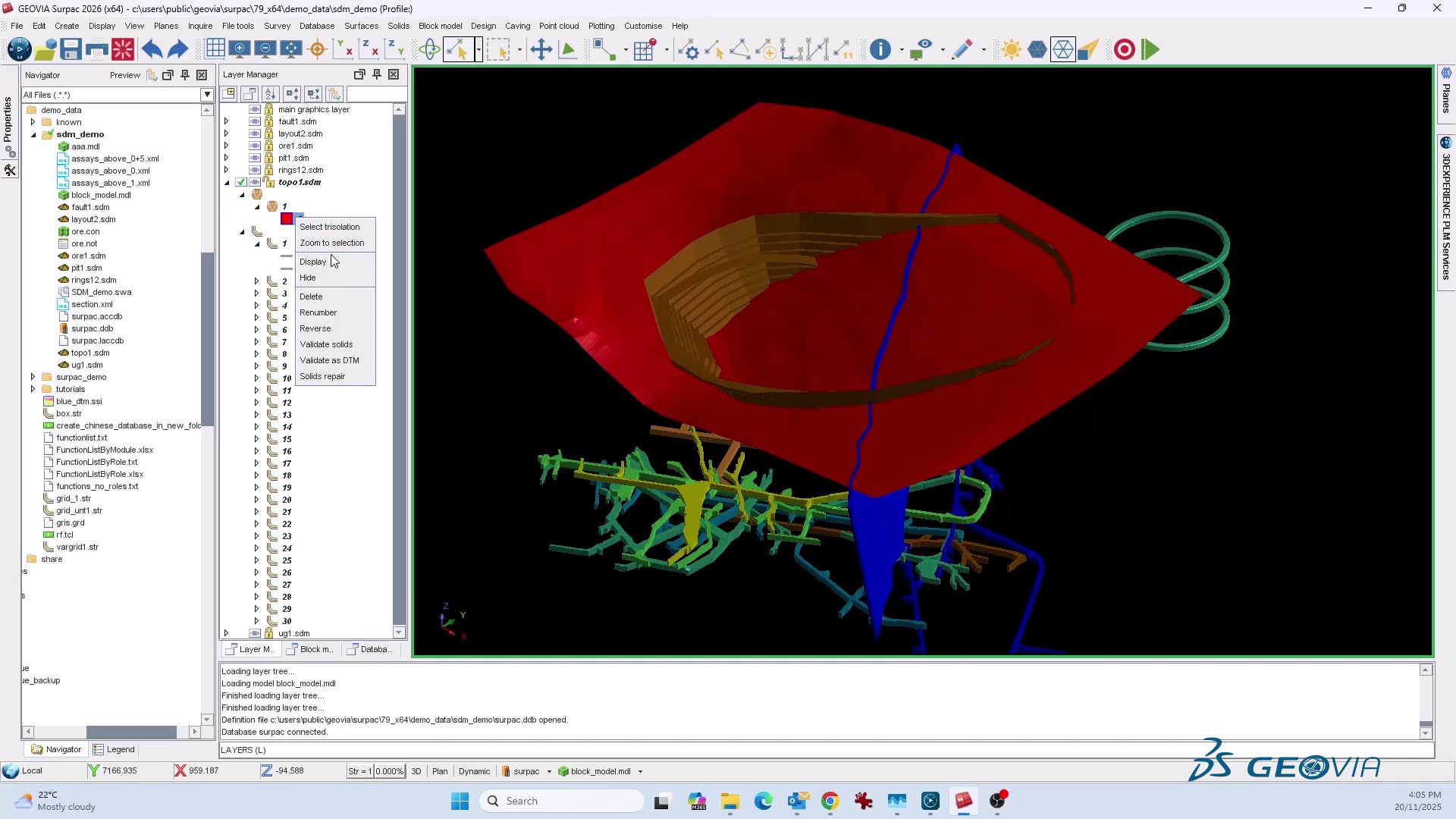1456x819 pixels.
Task: Click the Plan button in status bar
Action: (440, 772)
